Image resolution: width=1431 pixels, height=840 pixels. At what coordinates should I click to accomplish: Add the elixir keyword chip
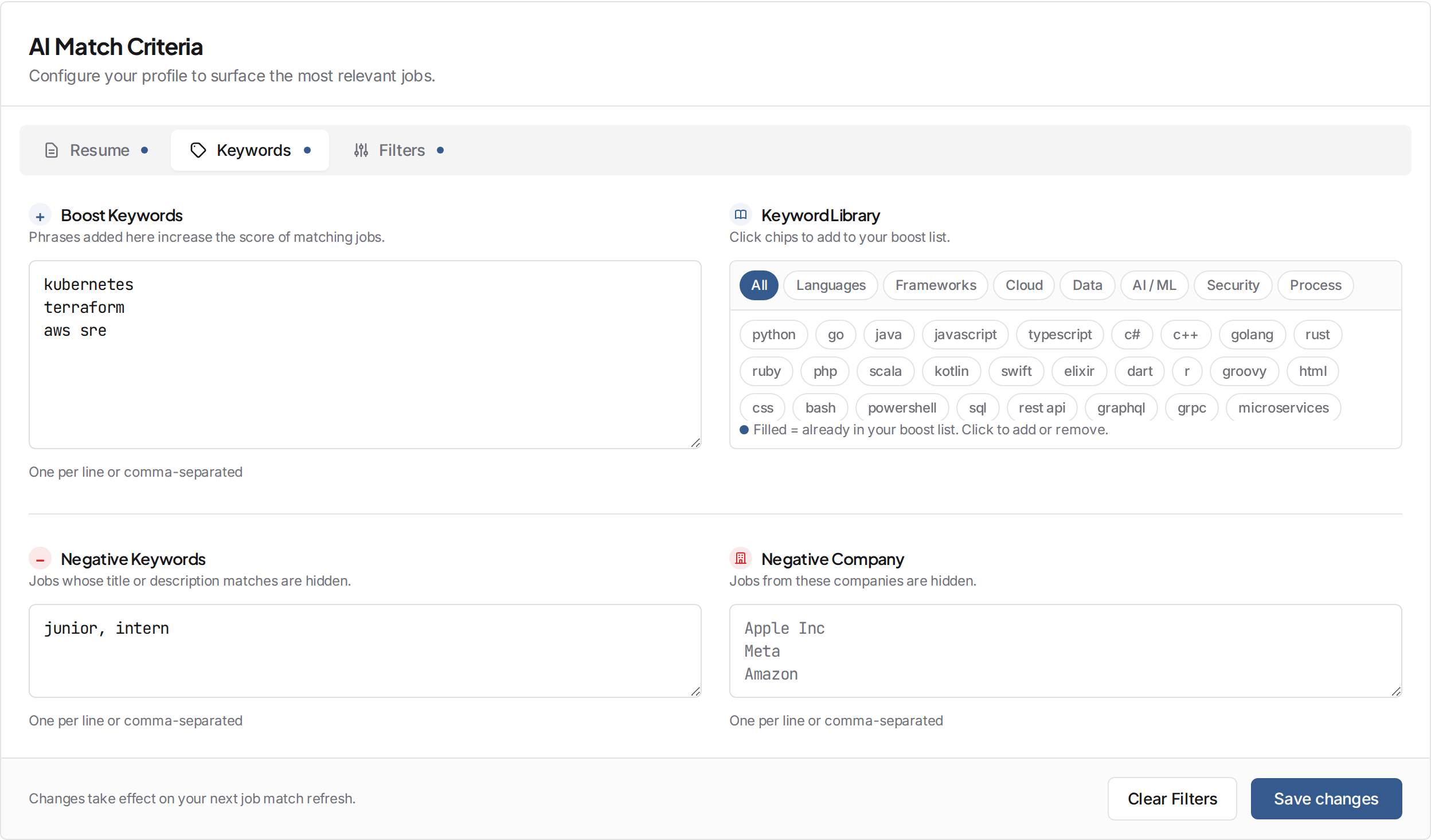[x=1079, y=371]
